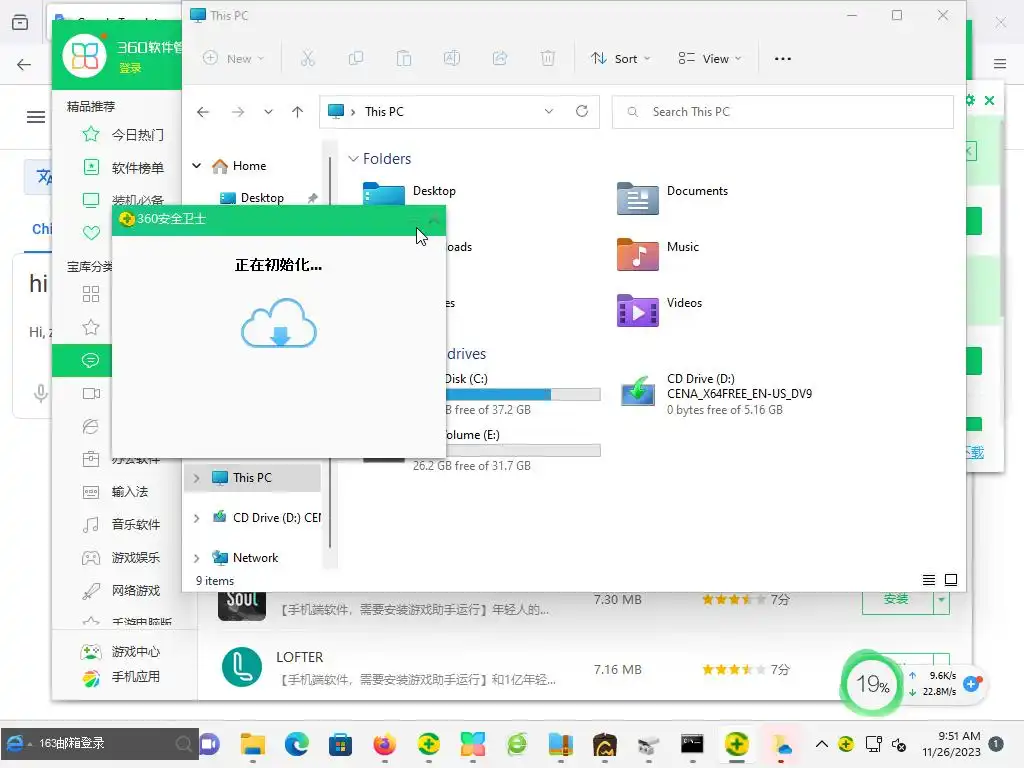Expand the This PC tree node

[197, 478]
